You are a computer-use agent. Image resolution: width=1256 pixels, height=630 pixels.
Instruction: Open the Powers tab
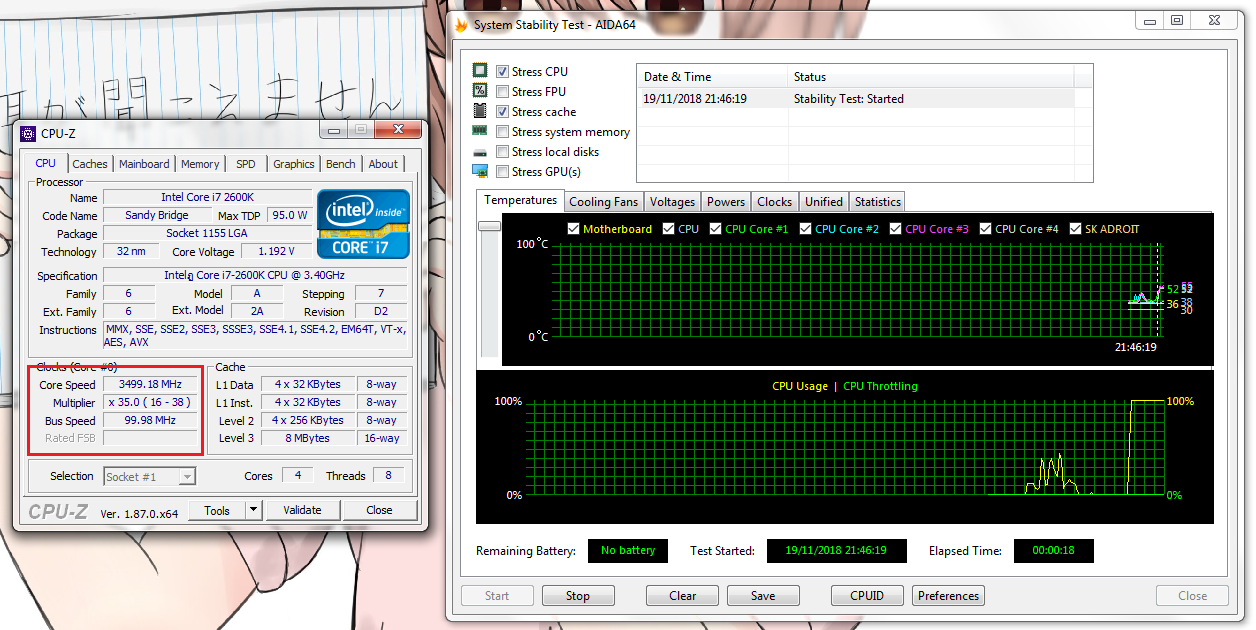(726, 202)
